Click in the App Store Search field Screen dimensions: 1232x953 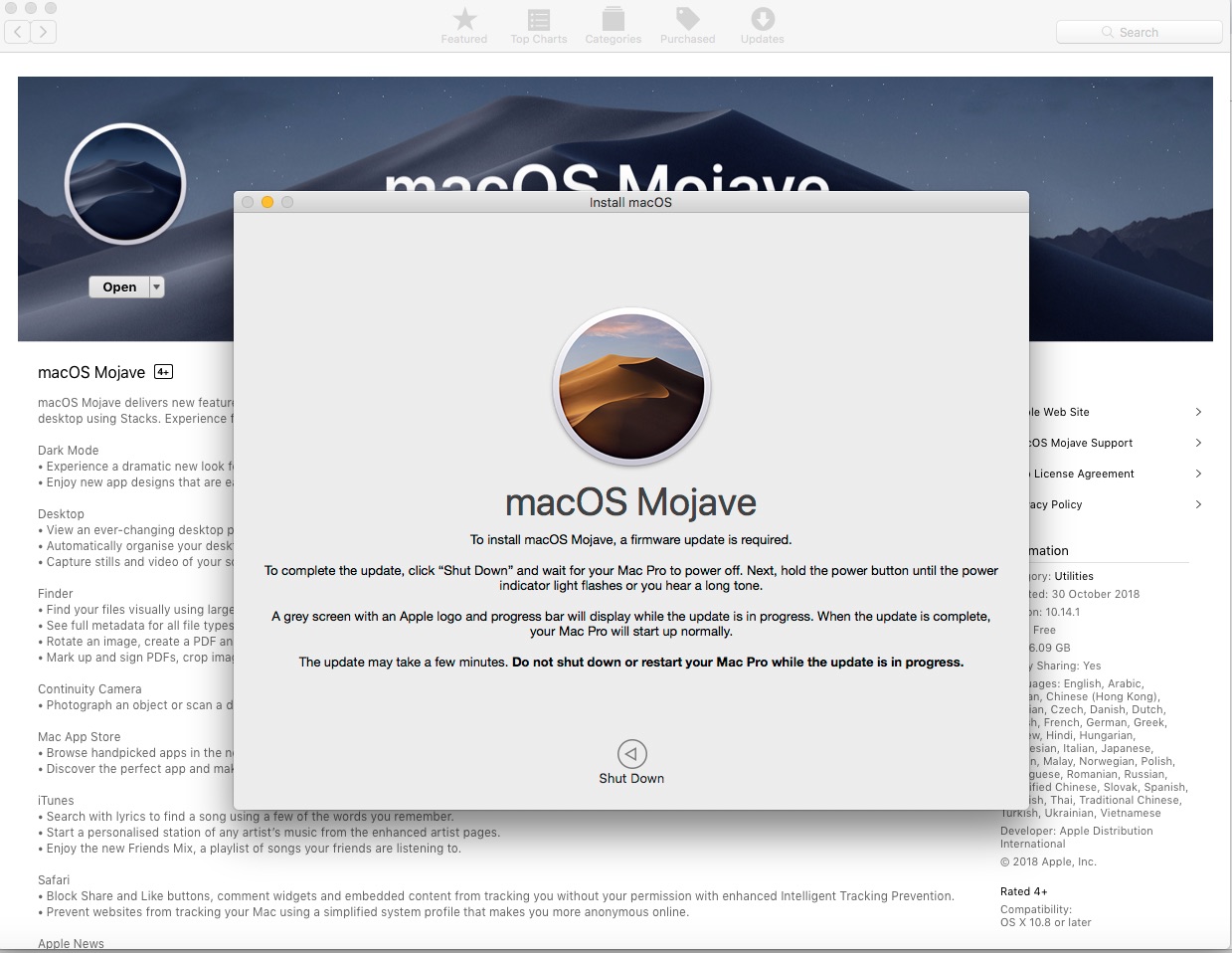(x=1139, y=32)
